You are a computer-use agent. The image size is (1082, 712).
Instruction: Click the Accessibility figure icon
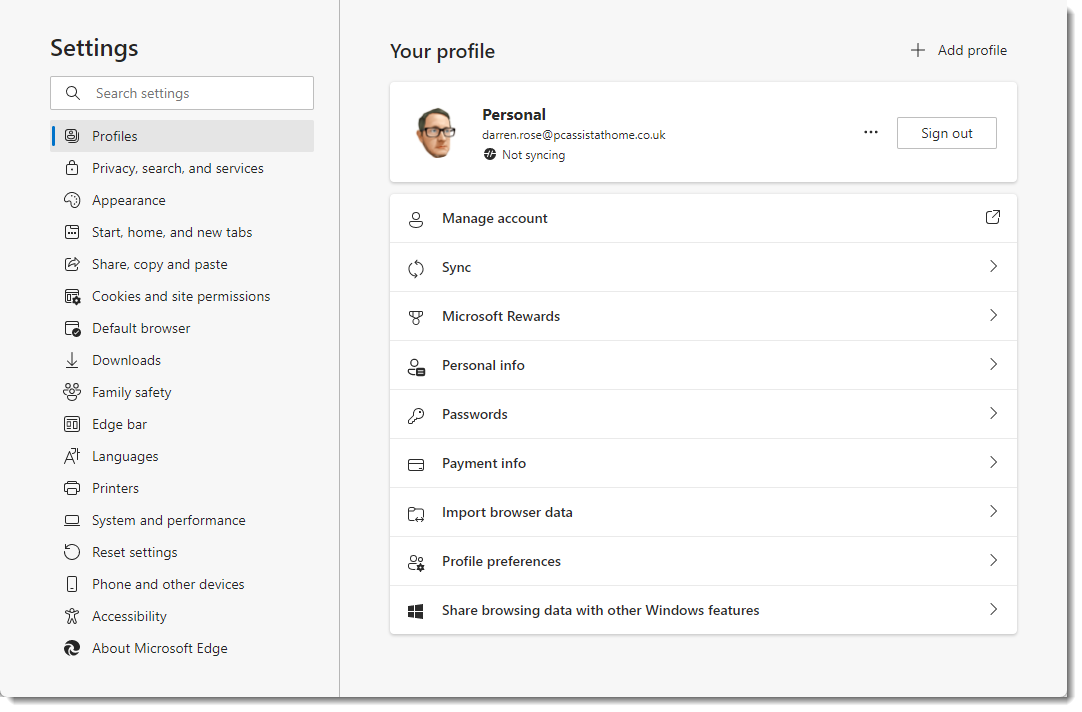coord(72,616)
